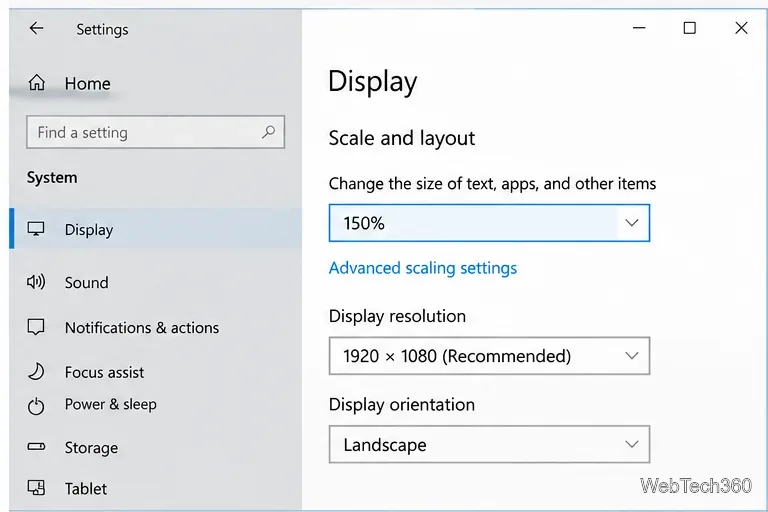
Task: Open the Display resolution dropdown
Action: (489, 356)
